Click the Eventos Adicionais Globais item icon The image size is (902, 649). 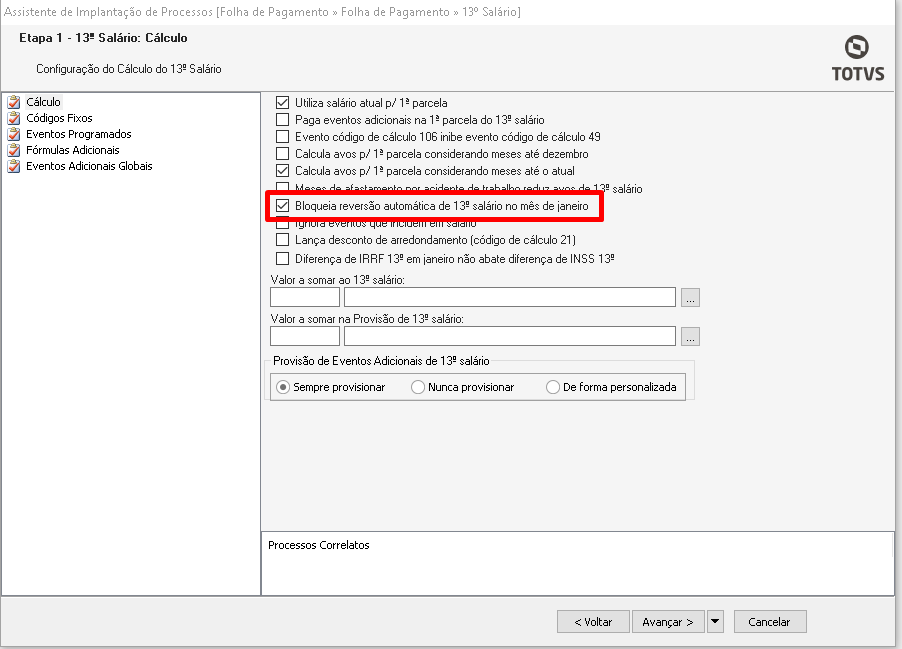(x=14, y=167)
